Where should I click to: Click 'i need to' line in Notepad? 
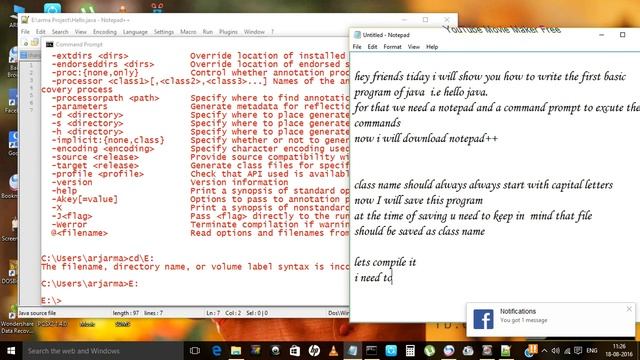pyautogui.click(x=373, y=278)
